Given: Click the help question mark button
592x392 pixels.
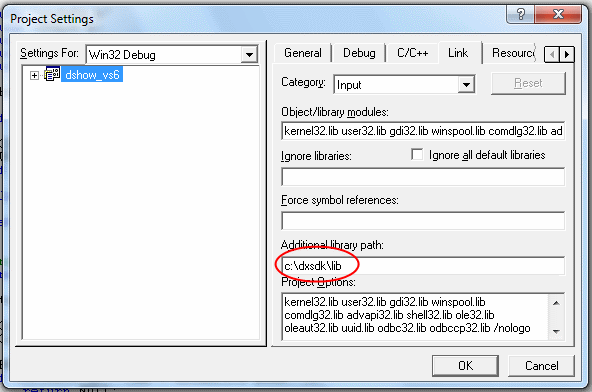Looking at the screenshot, I should 521,15.
